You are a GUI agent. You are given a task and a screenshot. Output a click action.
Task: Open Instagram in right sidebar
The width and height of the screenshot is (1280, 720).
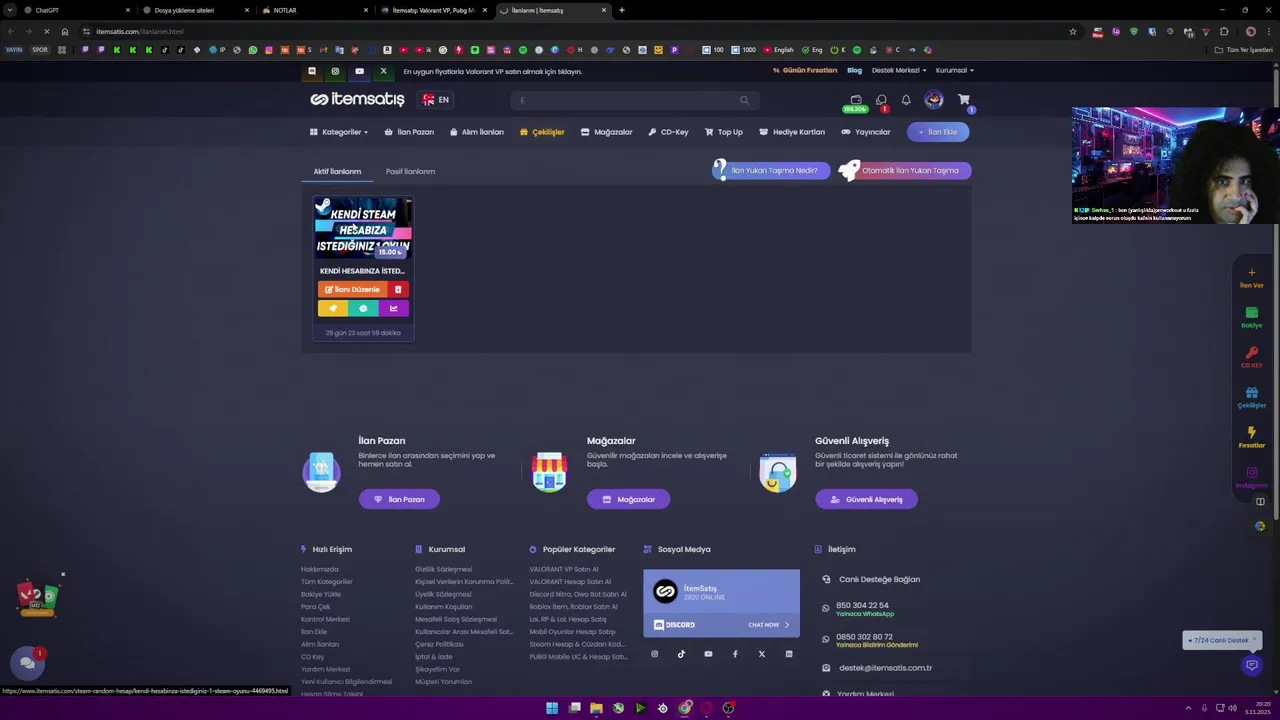1251,478
